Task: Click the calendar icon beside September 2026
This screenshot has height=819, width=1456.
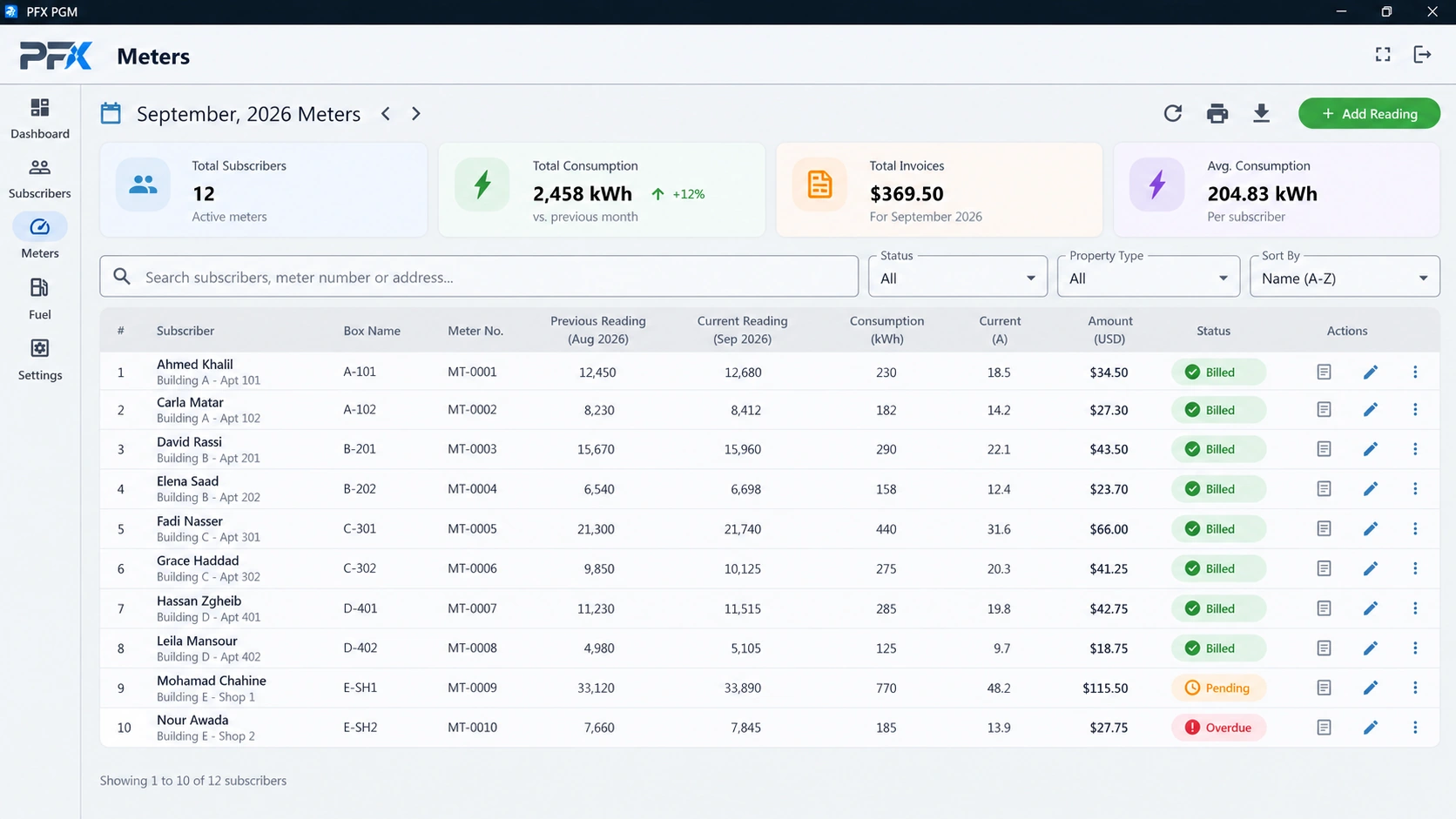Action: click(x=111, y=113)
